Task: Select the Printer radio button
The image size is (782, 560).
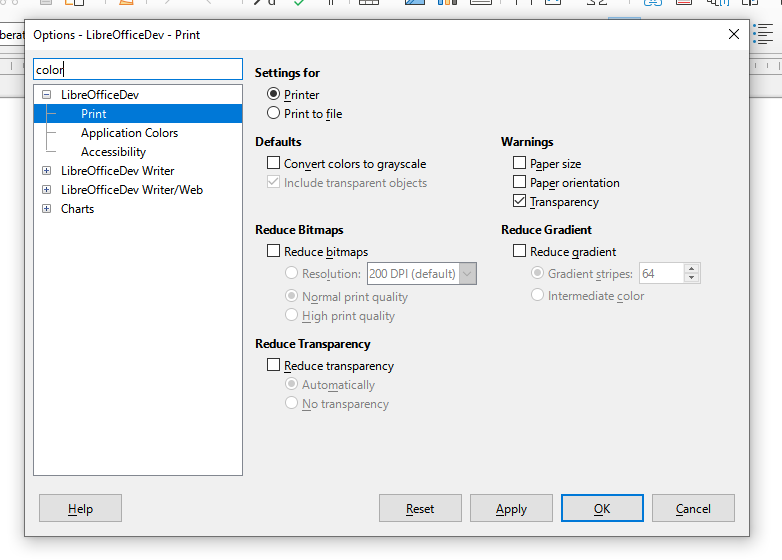Action: (x=273, y=94)
